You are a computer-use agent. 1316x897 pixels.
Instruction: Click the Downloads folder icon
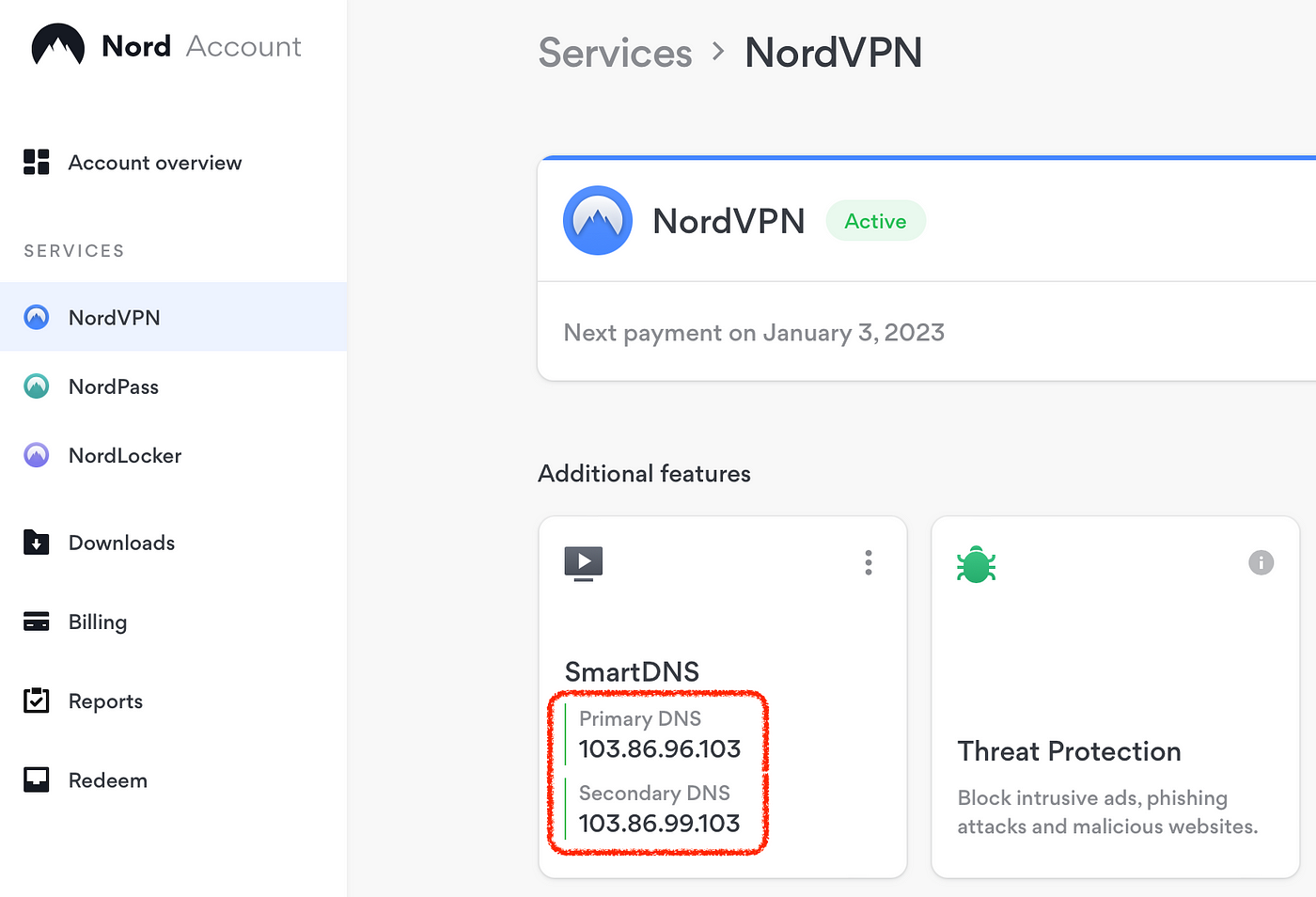click(x=37, y=542)
